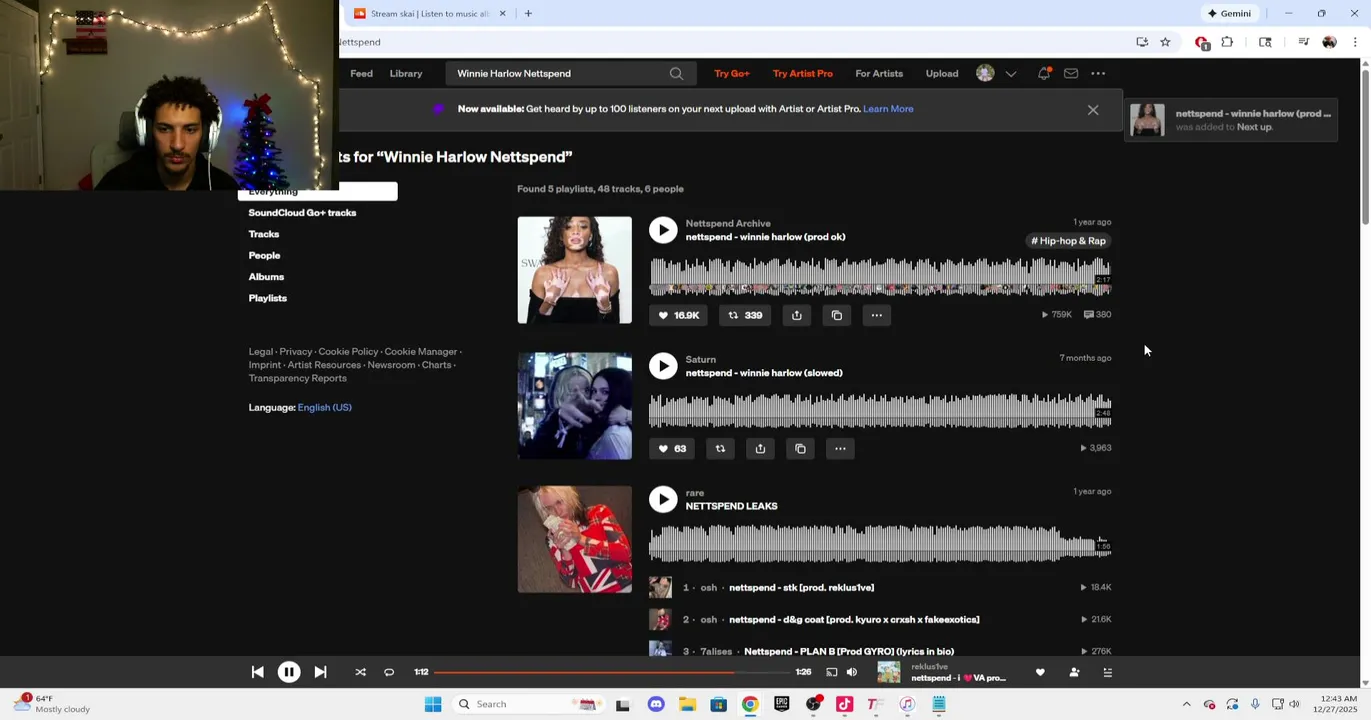Open the Gemini button in Chrome
Screen dimensions: 1371x720
pyautogui.click(x=1229, y=13)
